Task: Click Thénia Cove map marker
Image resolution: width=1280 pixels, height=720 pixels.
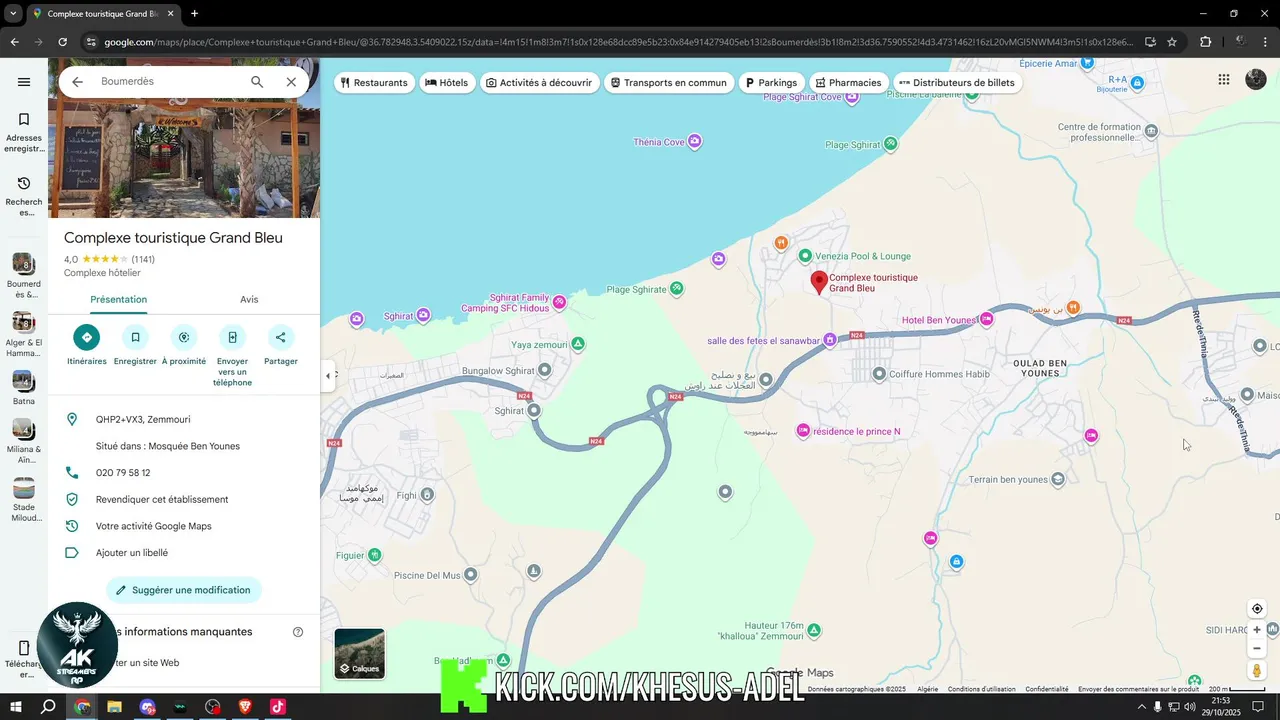Action: pyautogui.click(x=695, y=142)
